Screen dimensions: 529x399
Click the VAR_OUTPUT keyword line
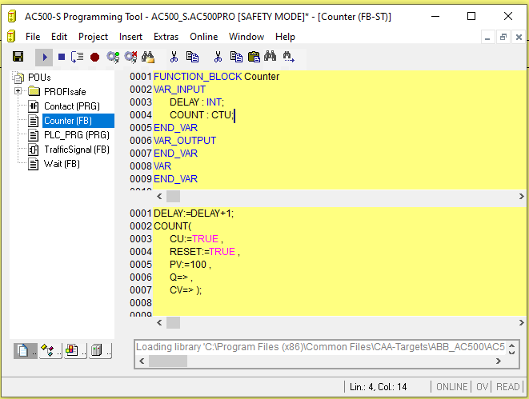[185, 141]
